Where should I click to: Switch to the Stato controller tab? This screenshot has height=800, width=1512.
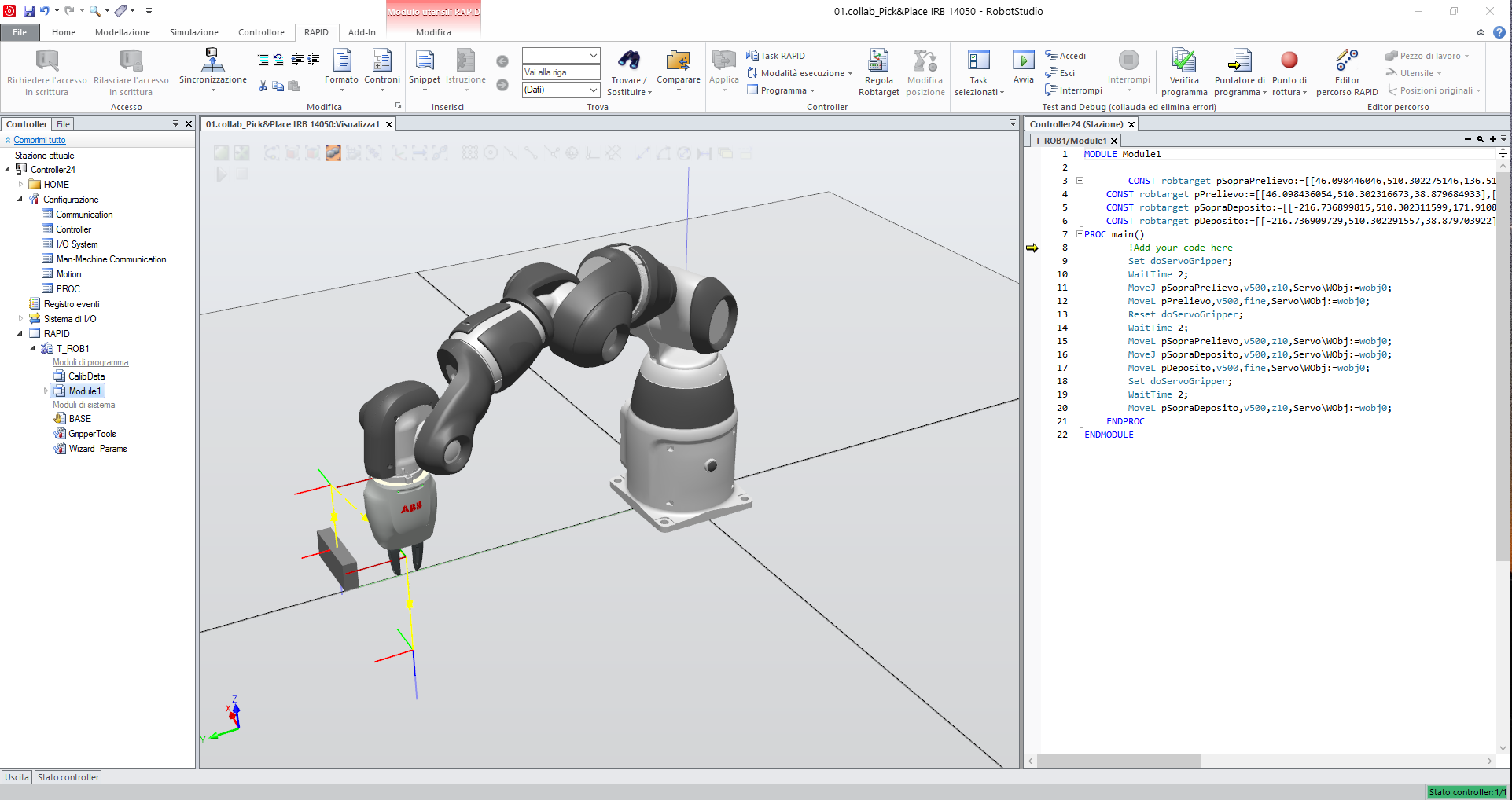68,777
